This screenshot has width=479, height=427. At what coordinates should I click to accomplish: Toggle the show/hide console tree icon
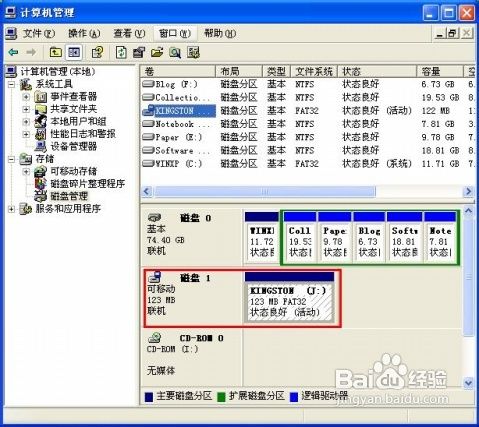(x=74, y=52)
